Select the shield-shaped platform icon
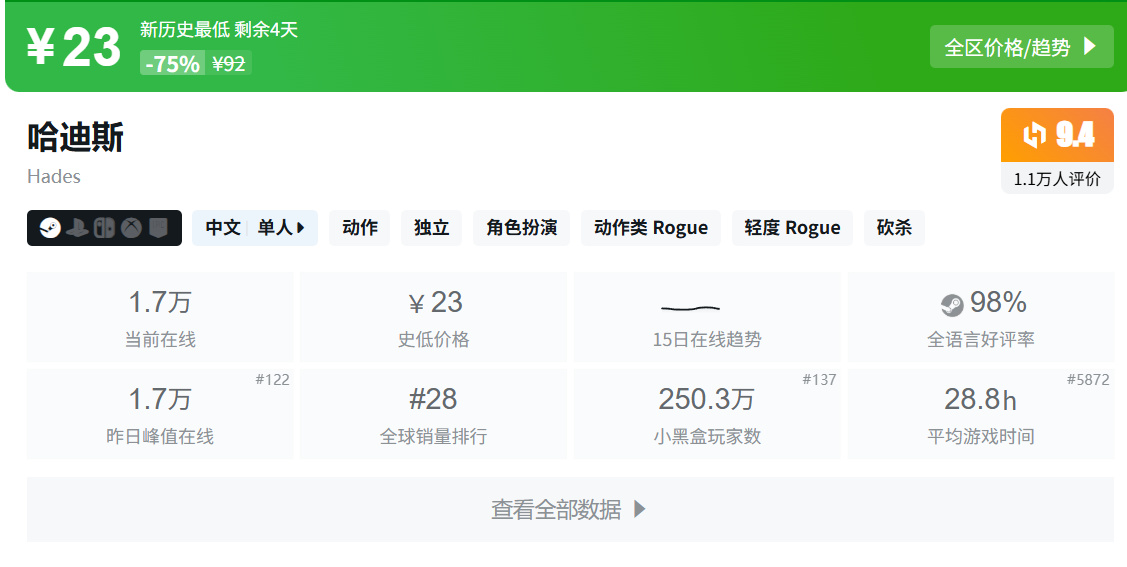The height and width of the screenshot is (567, 1127). point(158,229)
